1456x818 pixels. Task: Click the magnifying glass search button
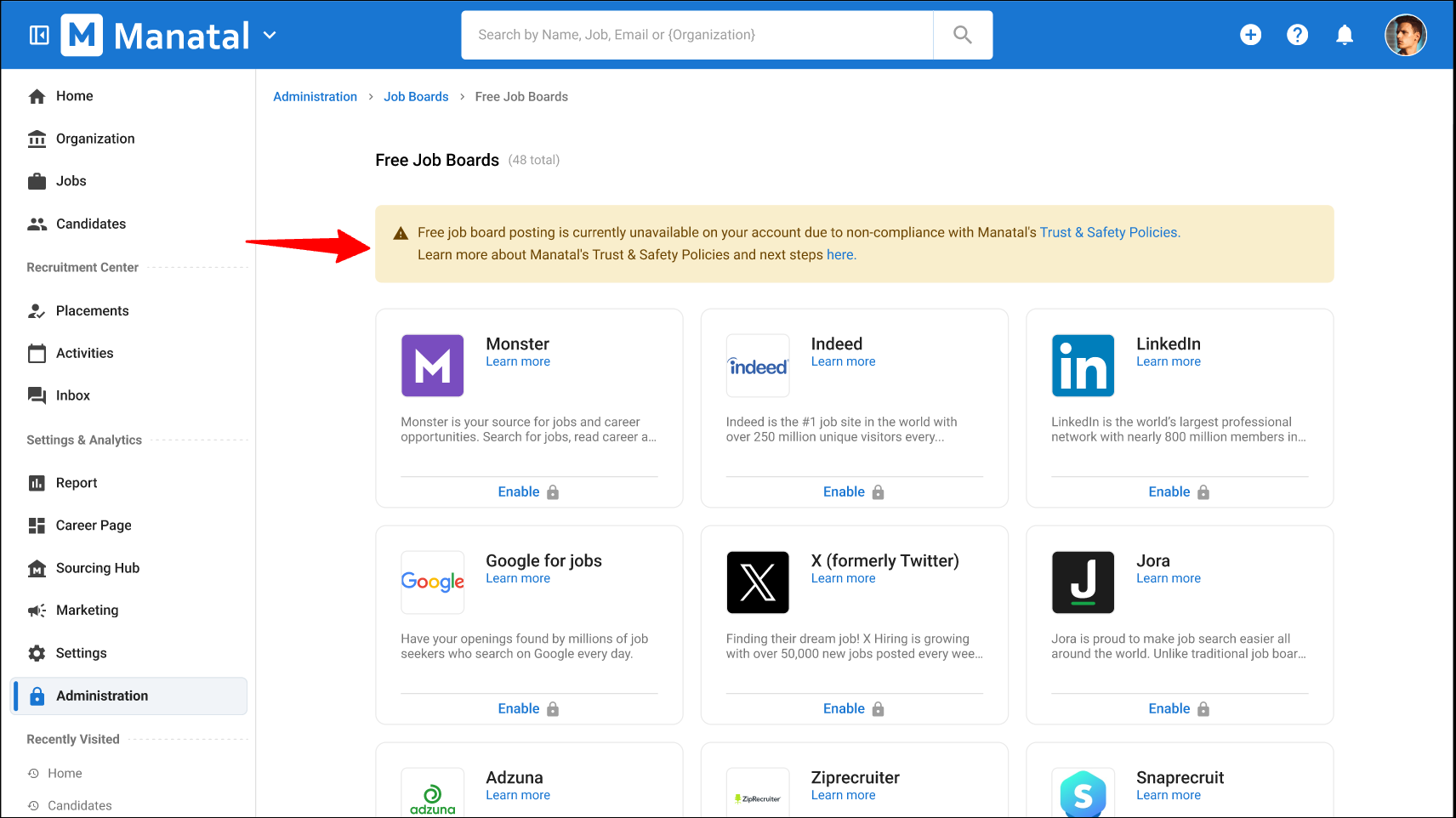point(963,35)
